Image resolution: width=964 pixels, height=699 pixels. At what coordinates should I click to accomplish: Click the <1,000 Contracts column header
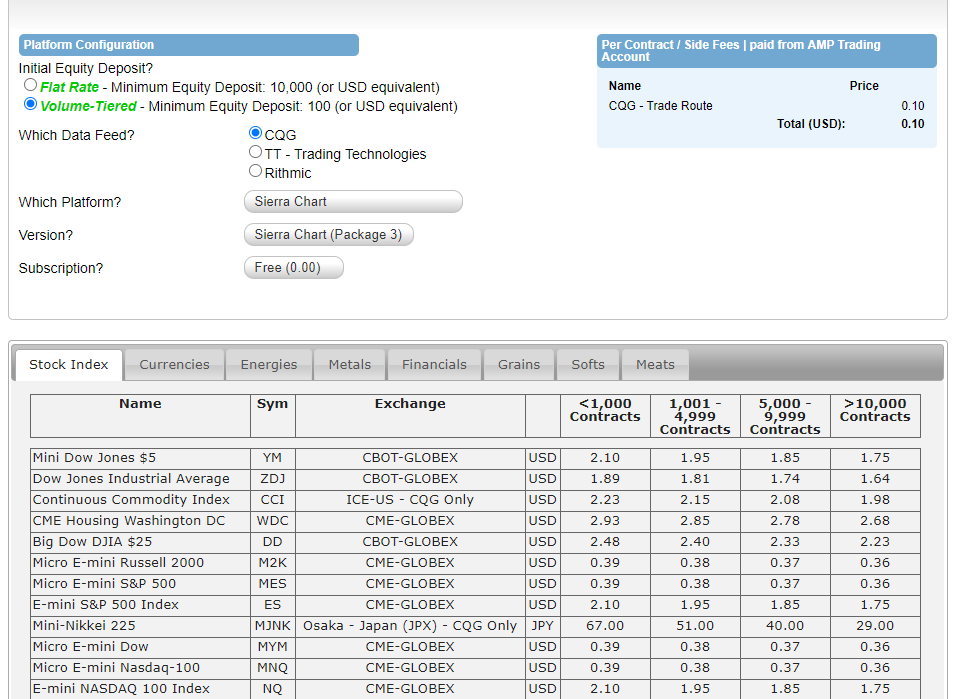[x=605, y=416]
